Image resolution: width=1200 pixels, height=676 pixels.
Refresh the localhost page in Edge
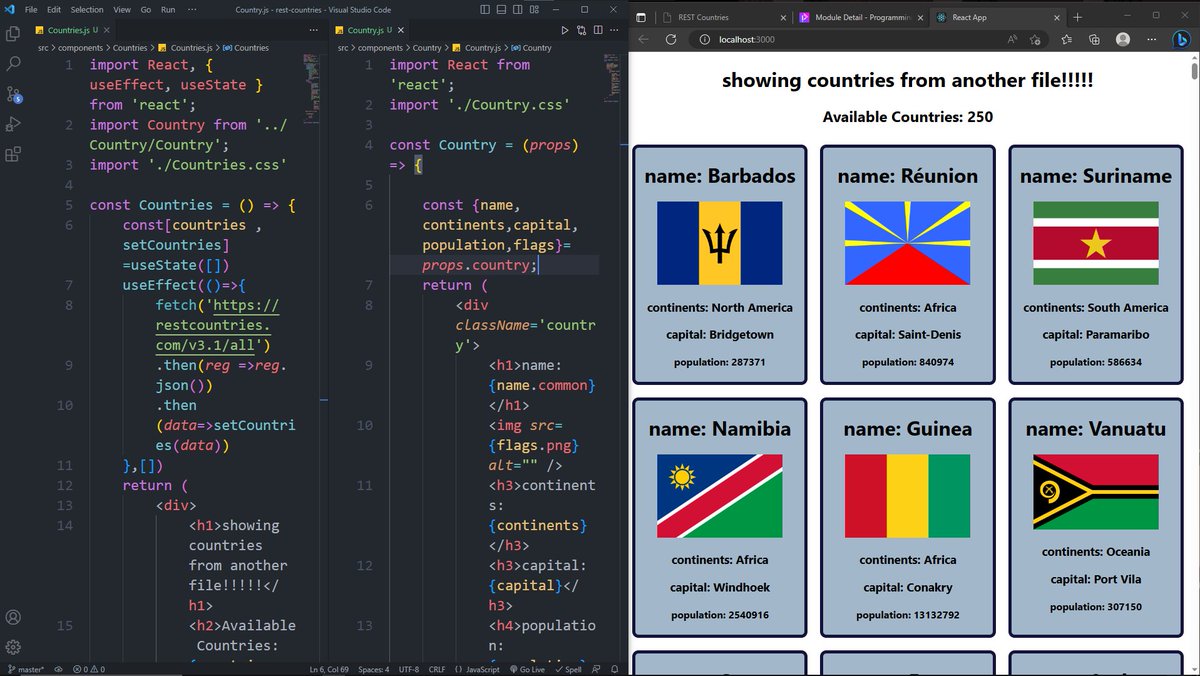click(671, 39)
